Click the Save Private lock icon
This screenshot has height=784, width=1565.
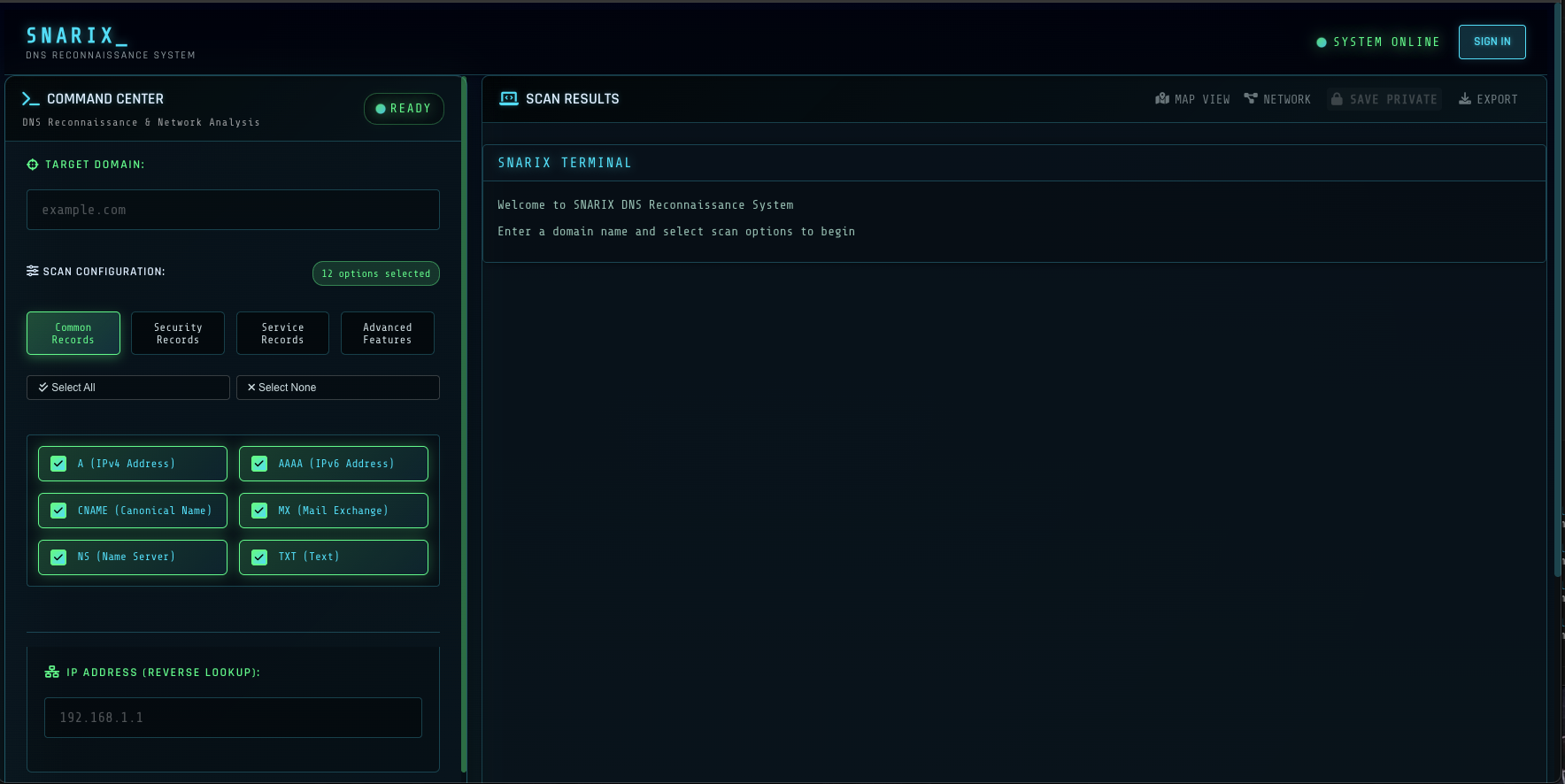1337,99
